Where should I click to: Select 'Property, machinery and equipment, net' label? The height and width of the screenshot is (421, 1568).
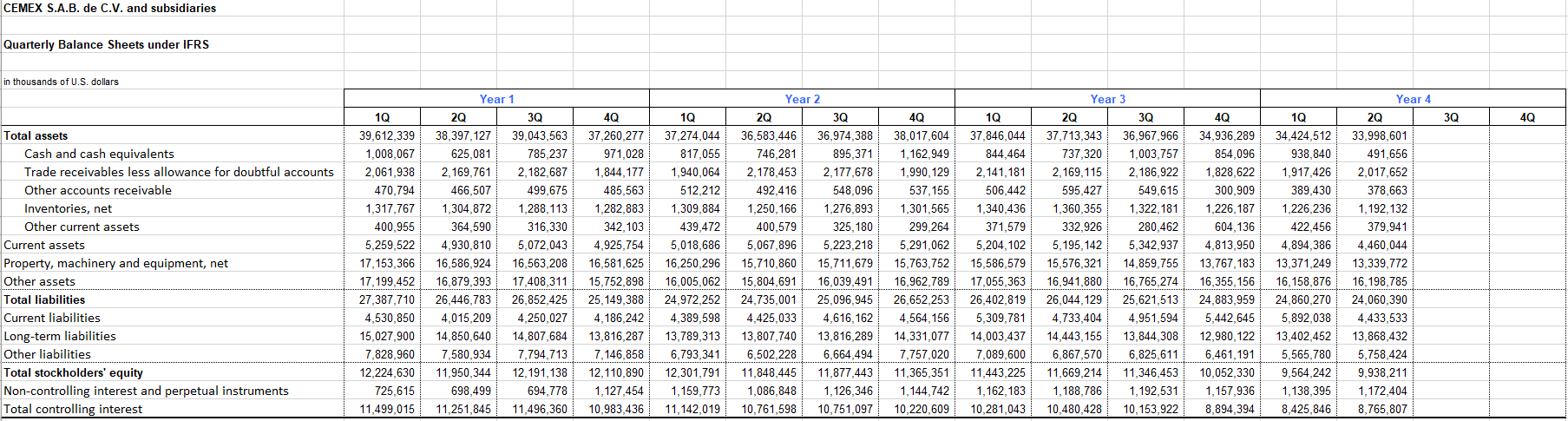(x=116, y=263)
